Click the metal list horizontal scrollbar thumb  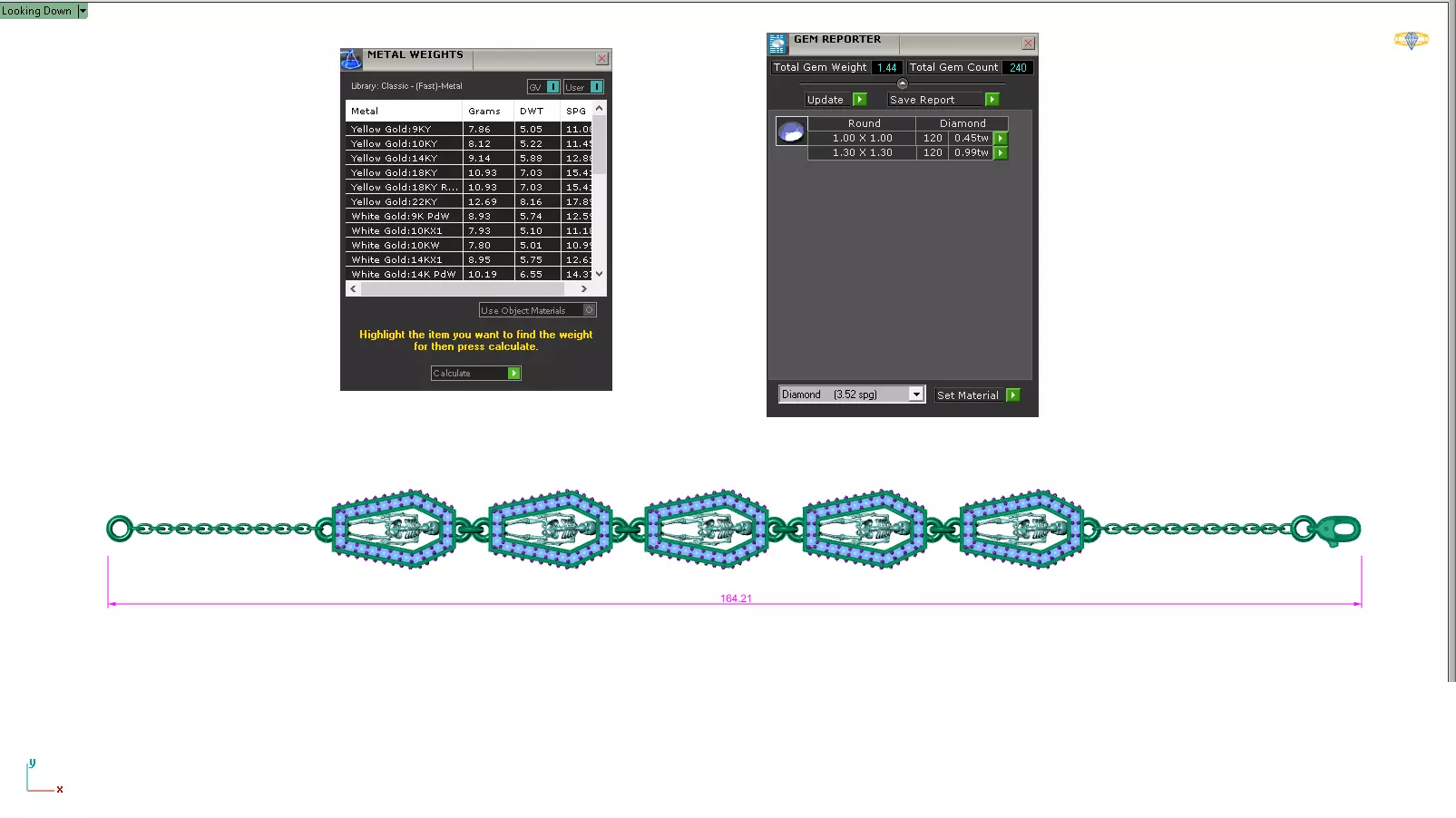pos(463,289)
